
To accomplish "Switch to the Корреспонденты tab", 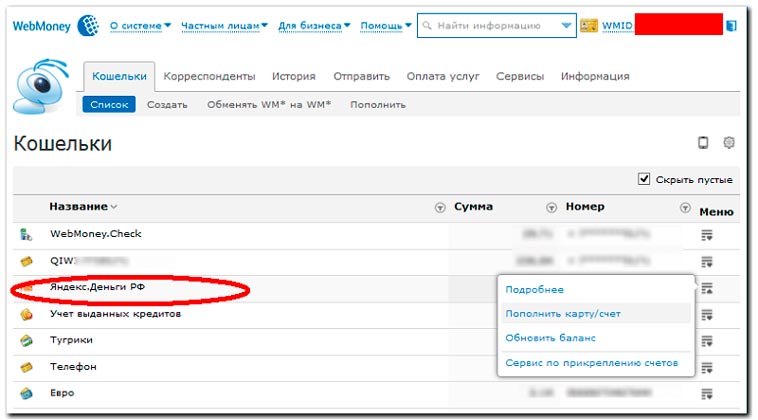I will [x=209, y=76].
